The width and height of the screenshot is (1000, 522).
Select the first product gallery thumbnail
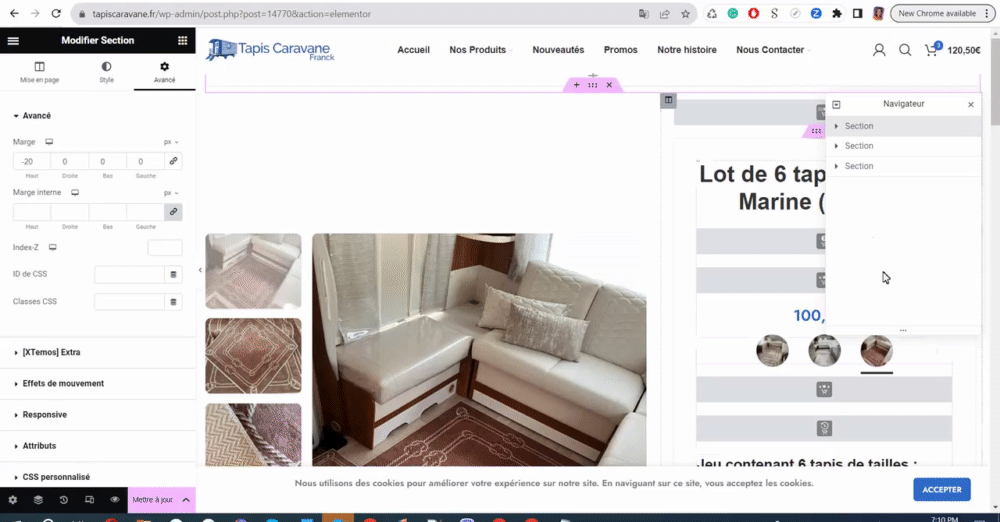(x=253, y=271)
